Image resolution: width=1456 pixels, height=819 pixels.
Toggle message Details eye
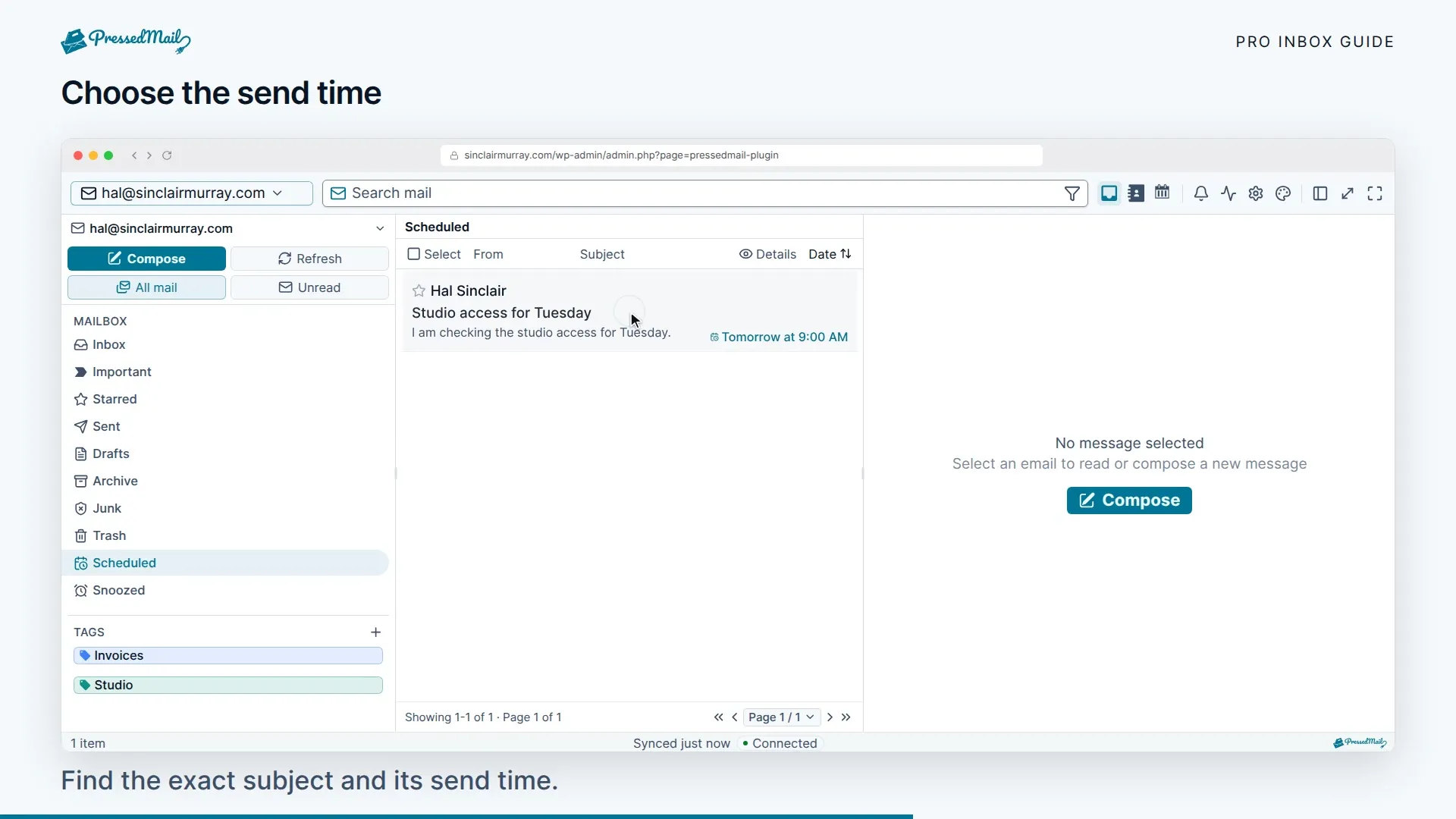767,254
